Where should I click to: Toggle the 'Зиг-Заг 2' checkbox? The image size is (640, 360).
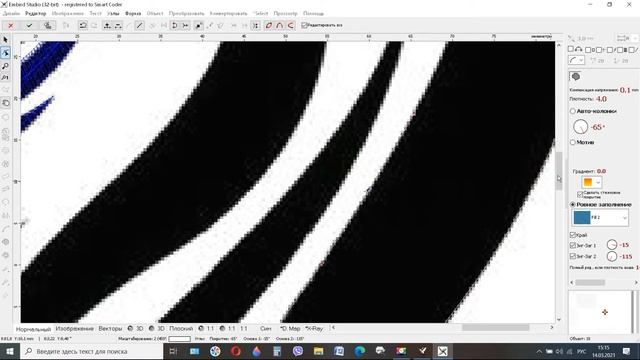pos(573,256)
